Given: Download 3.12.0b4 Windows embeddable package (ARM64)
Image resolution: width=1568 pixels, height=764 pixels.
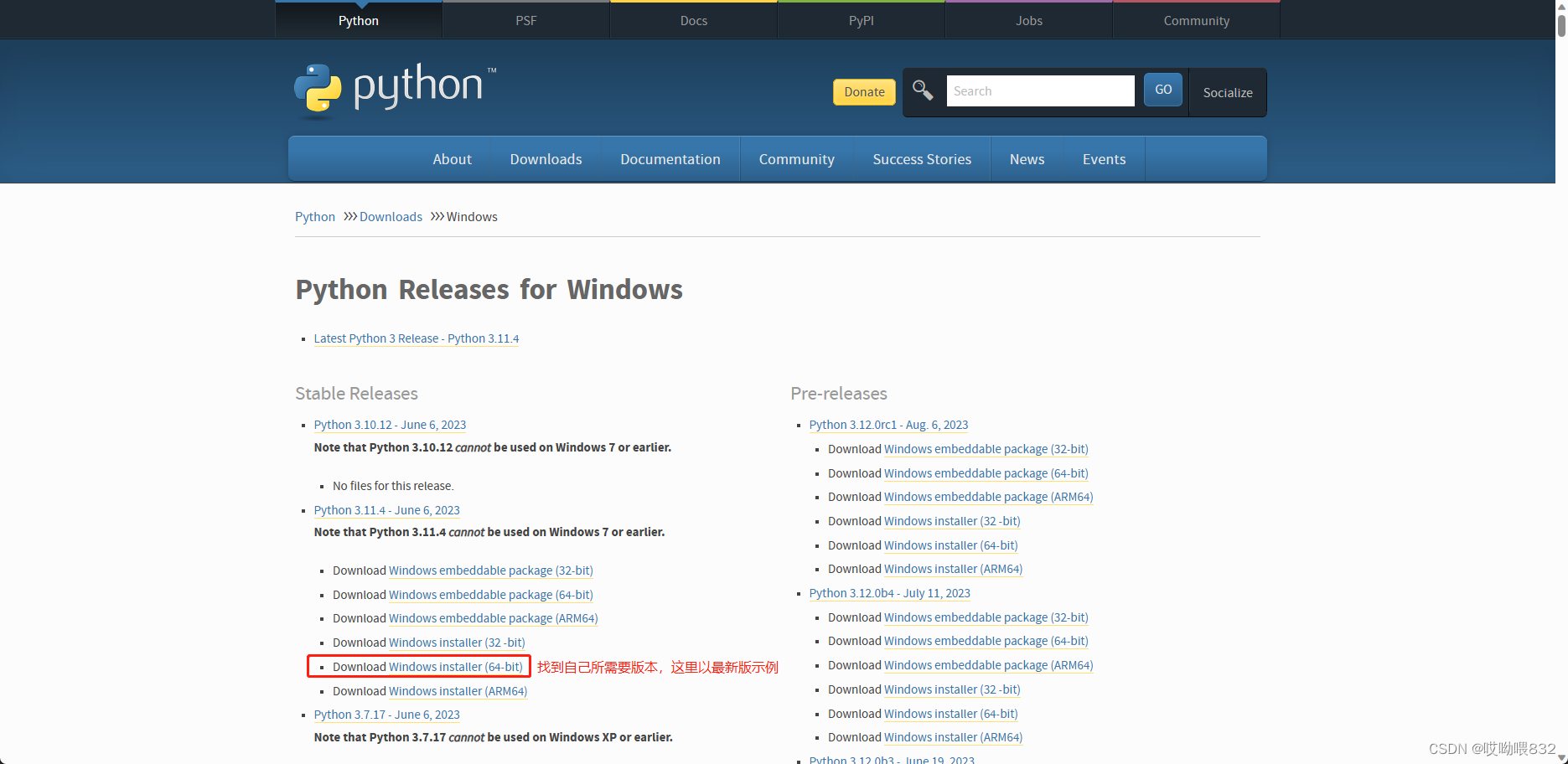Looking at the screenshot, I should [x=989, y=665].
